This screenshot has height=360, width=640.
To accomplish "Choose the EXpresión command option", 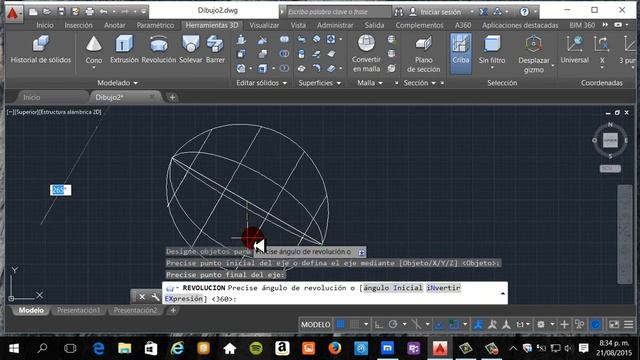I will click(x=184, y=299).
